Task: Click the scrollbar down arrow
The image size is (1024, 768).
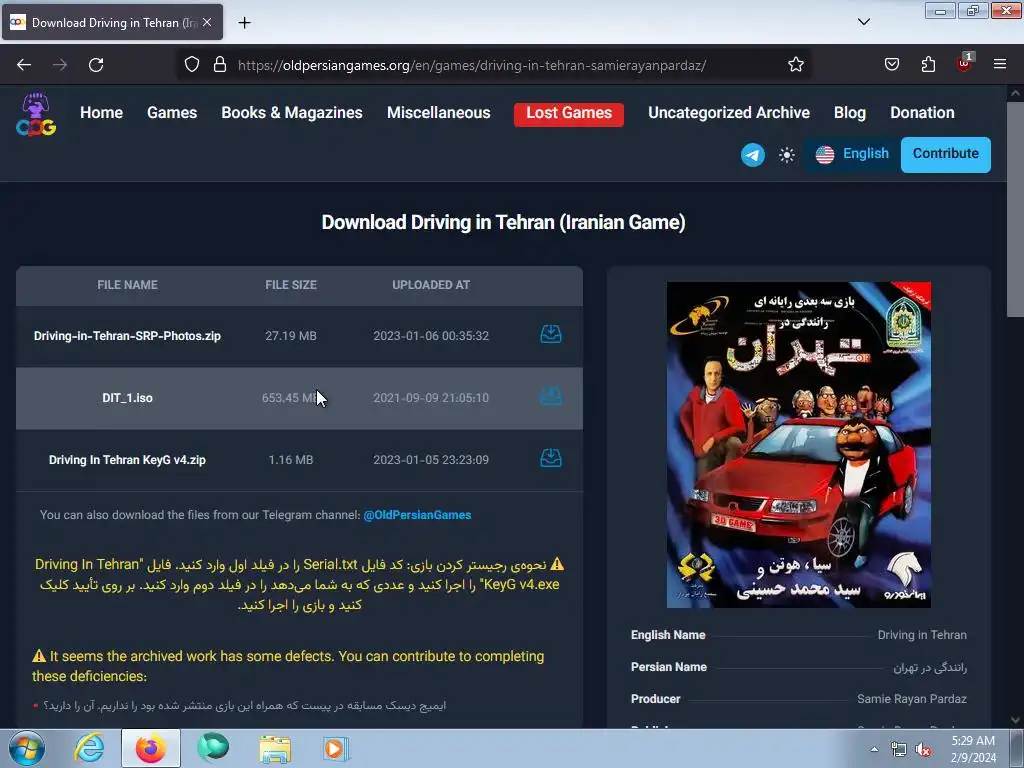Action: [1015, 720]
